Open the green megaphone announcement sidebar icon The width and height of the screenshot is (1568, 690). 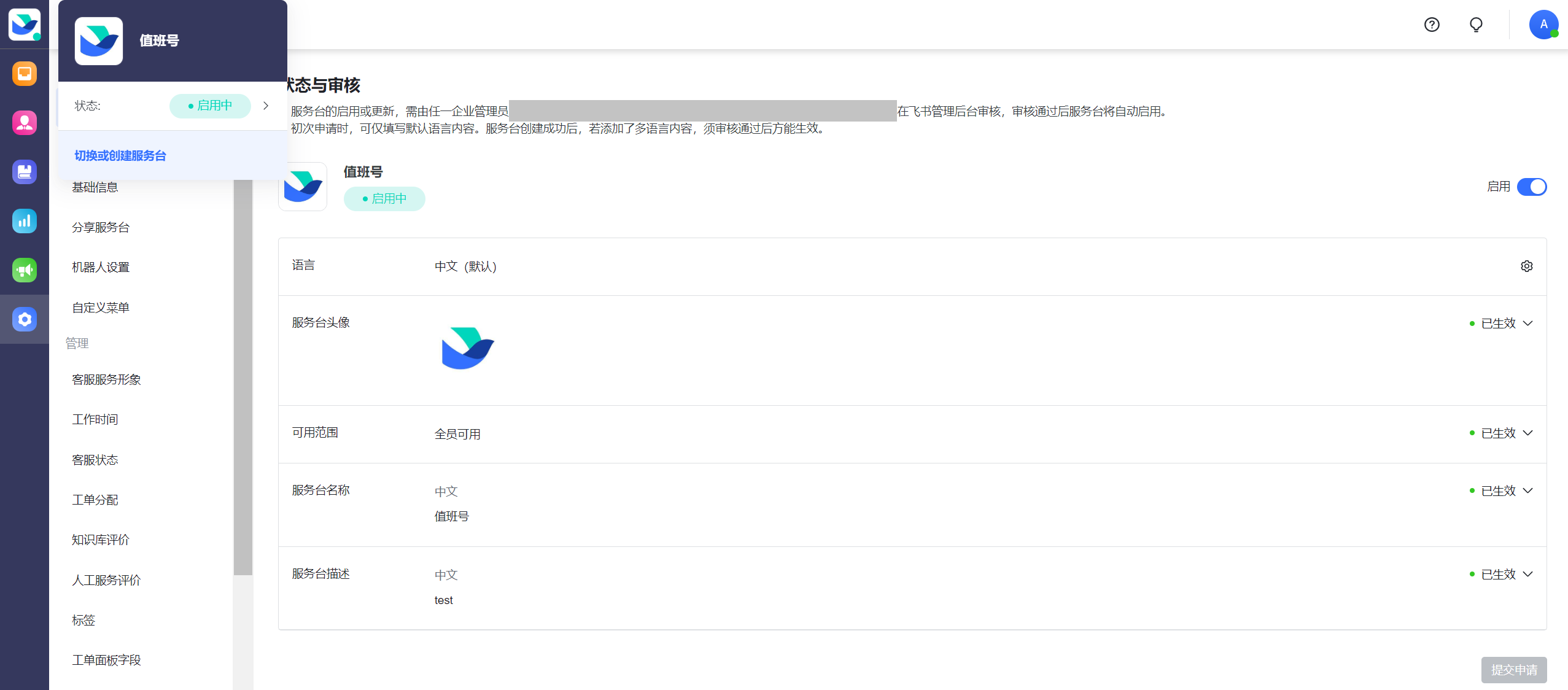[x=25, y=270]
